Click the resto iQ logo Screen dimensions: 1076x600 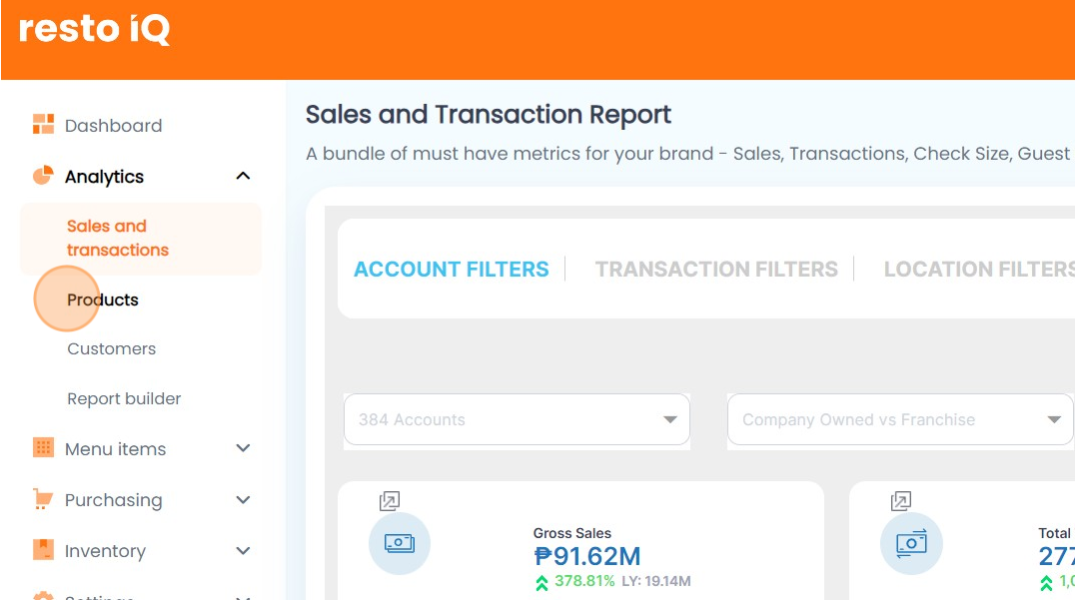tap(95, 29)
